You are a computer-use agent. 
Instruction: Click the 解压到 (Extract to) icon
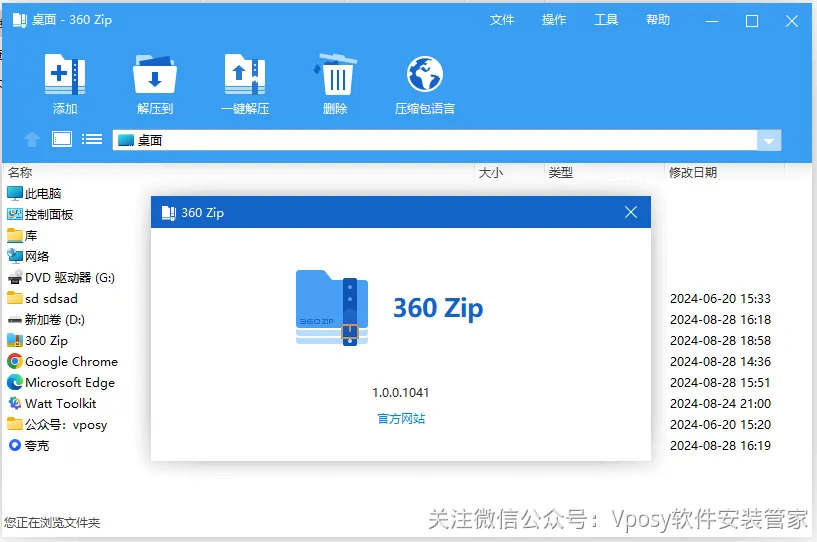coord(155,75)
